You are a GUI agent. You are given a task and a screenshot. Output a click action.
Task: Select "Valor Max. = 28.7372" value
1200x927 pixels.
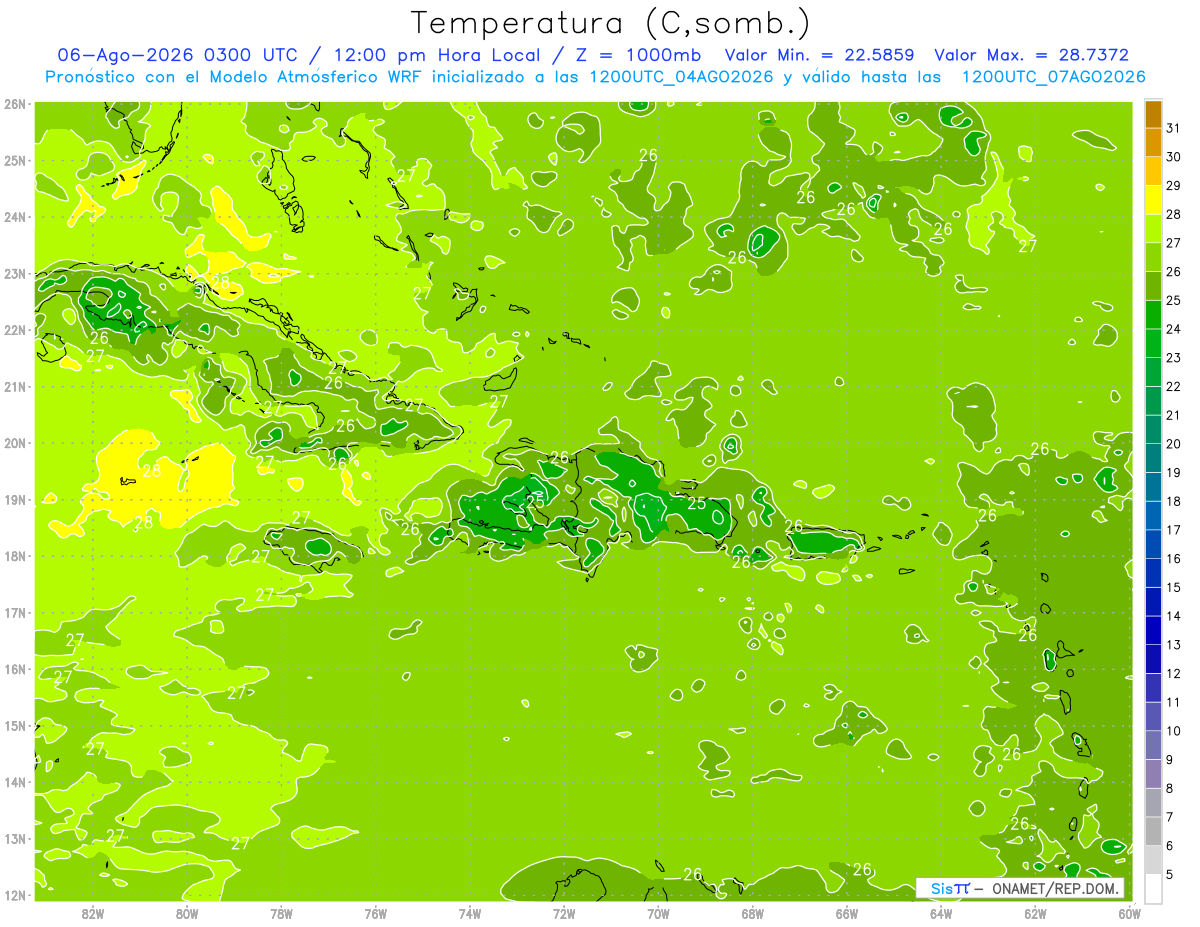pos(1031,55)
